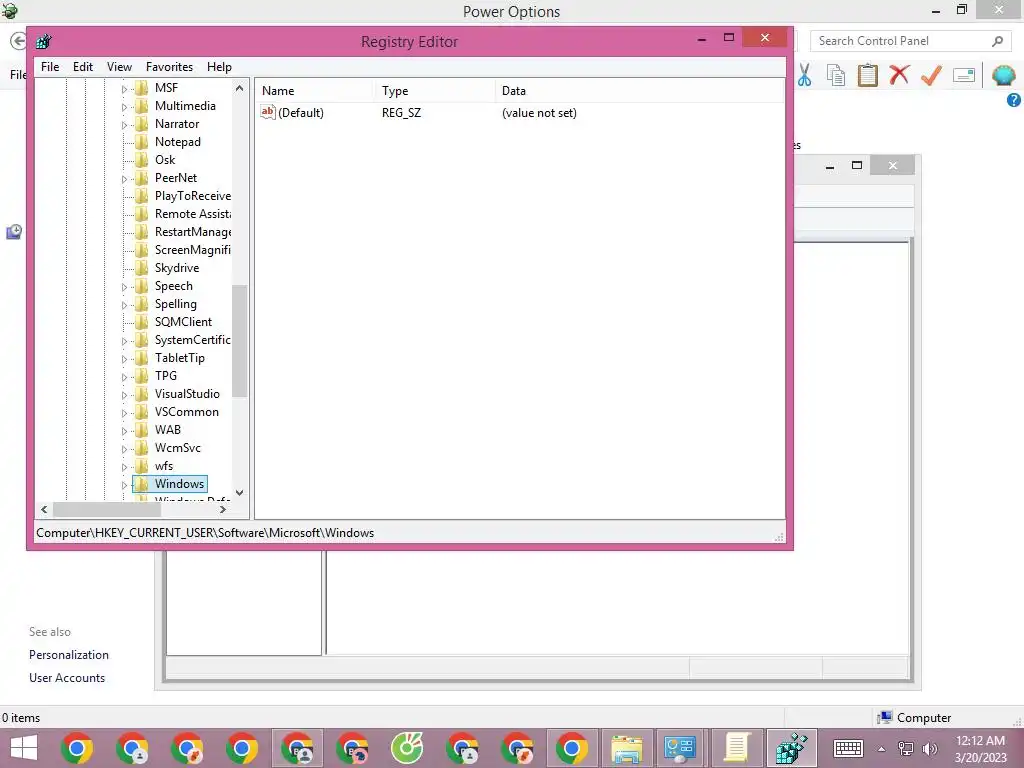
Task: Expand the Speech registry key
Action: pyautogui.click(x=124, y=287)
